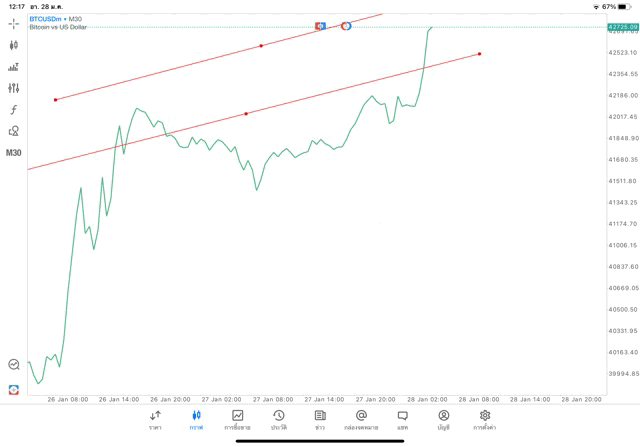Viewport: 640px width, 447px height.
Task: Select the lower red trendline midpoint handle
Action: pos(246,114)
